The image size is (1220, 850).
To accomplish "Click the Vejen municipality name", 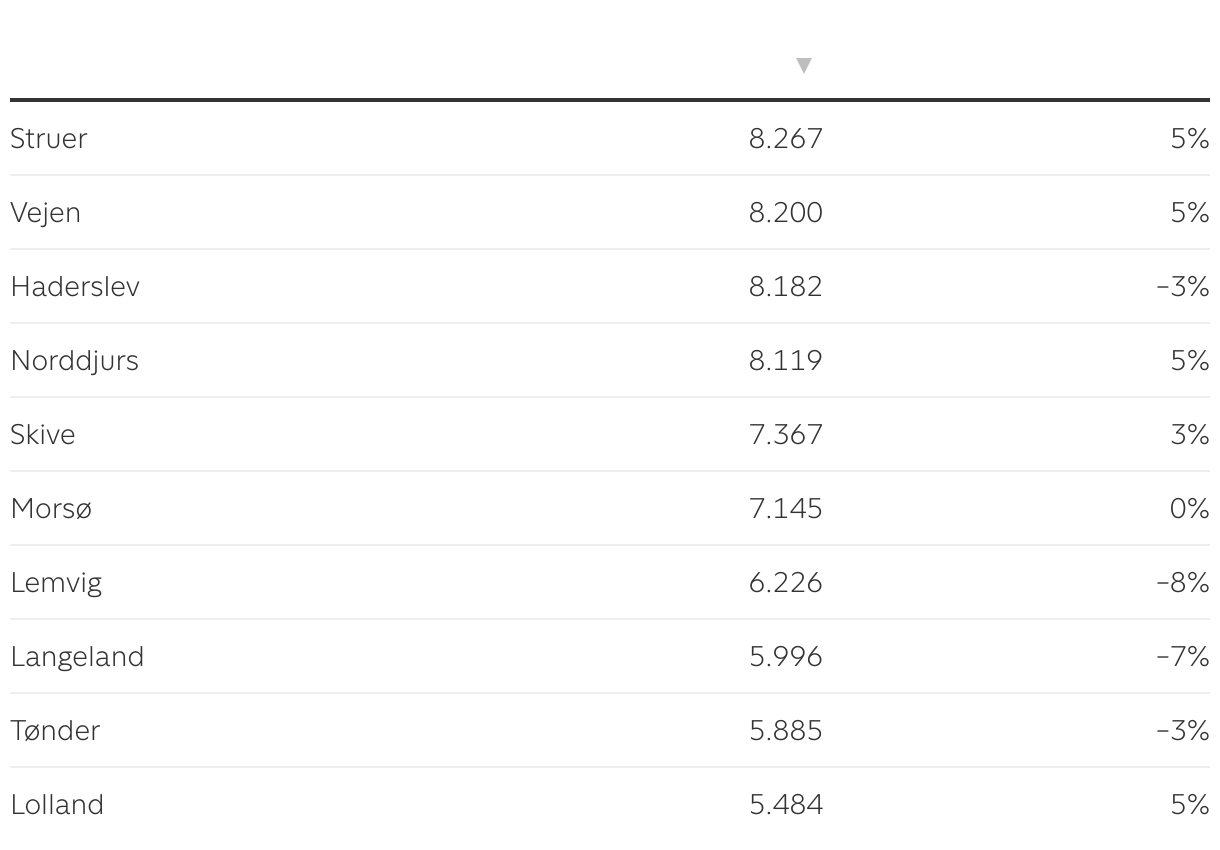I will pyautogui.click(x=46, y=213).
